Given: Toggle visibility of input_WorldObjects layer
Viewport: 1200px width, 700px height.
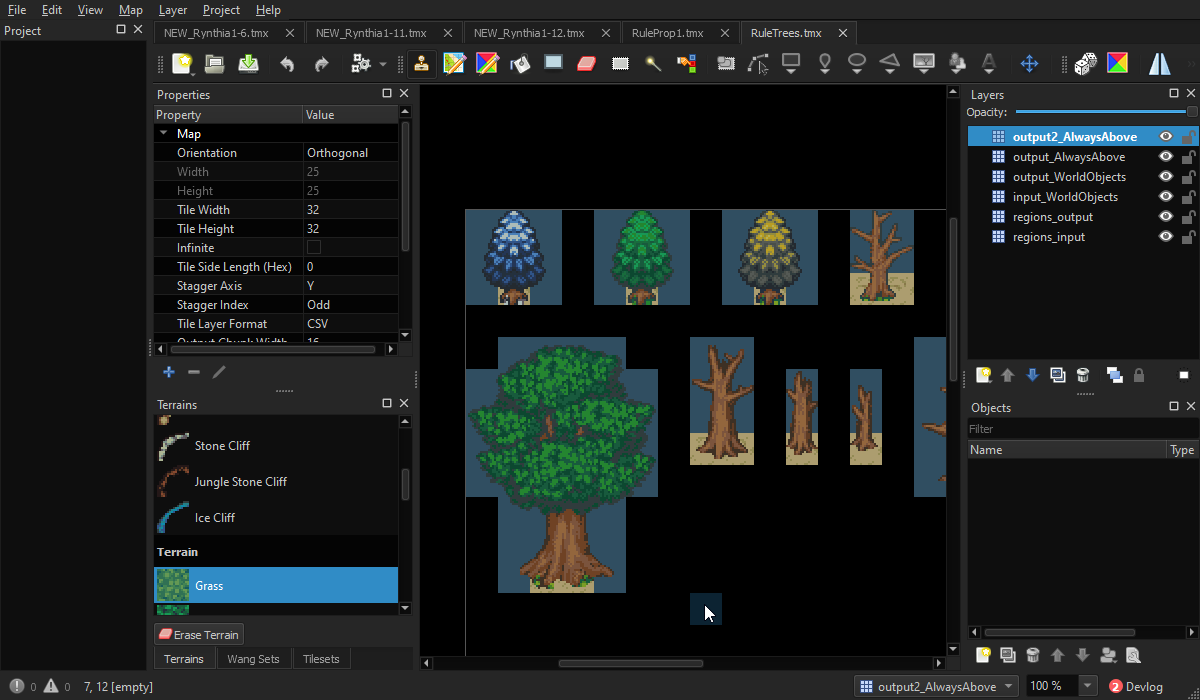Looking at the screenshot, I should point(1166,197).
